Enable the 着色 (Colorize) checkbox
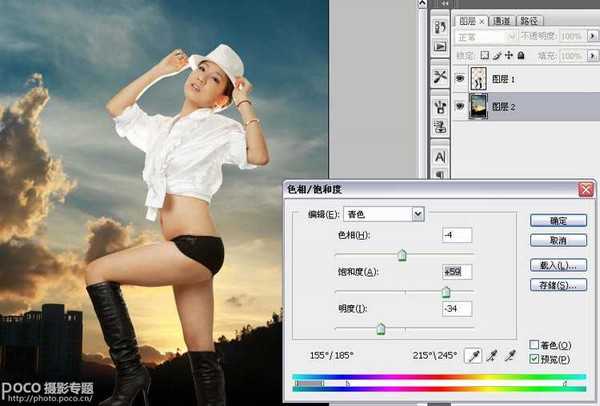 (534, 345)
